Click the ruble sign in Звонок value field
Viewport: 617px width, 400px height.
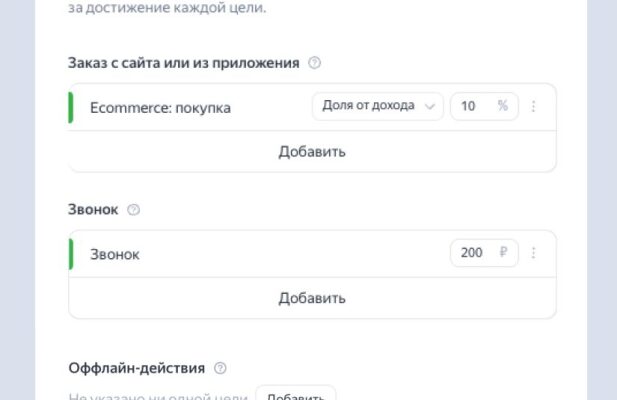(x=503, y=254)
